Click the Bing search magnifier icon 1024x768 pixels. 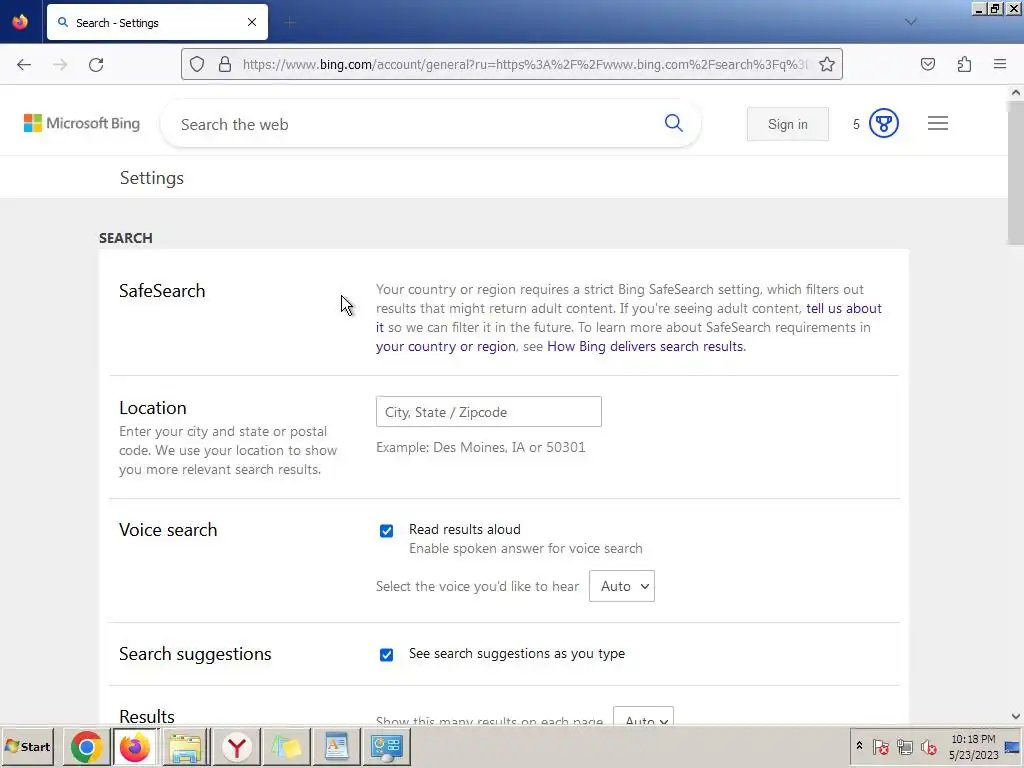[x=674, y=123]
